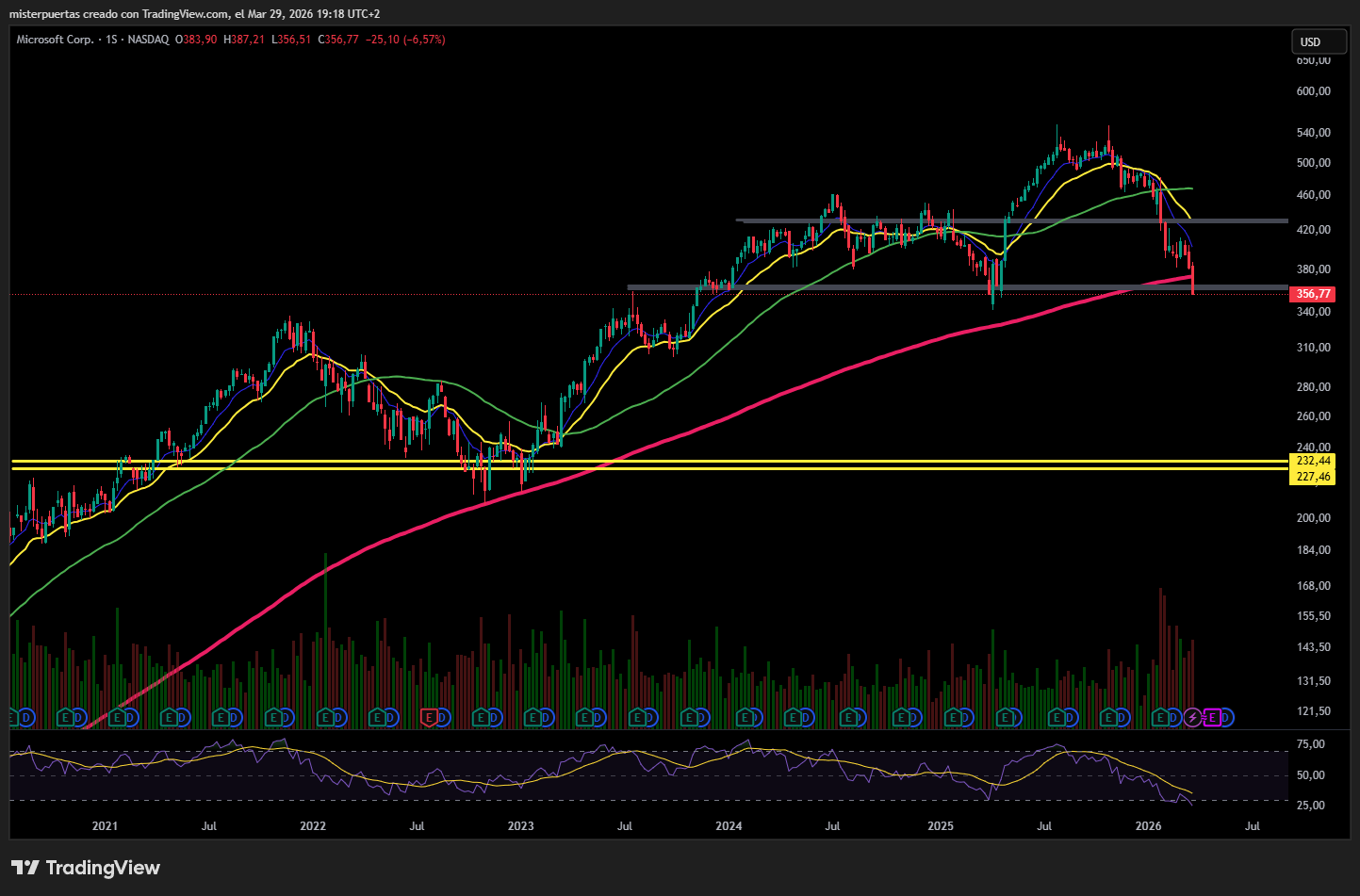This screenshot has width=1360, height=896.
Task: Click the Microsoft Corp. symbol title
Action: coord(55,40)
